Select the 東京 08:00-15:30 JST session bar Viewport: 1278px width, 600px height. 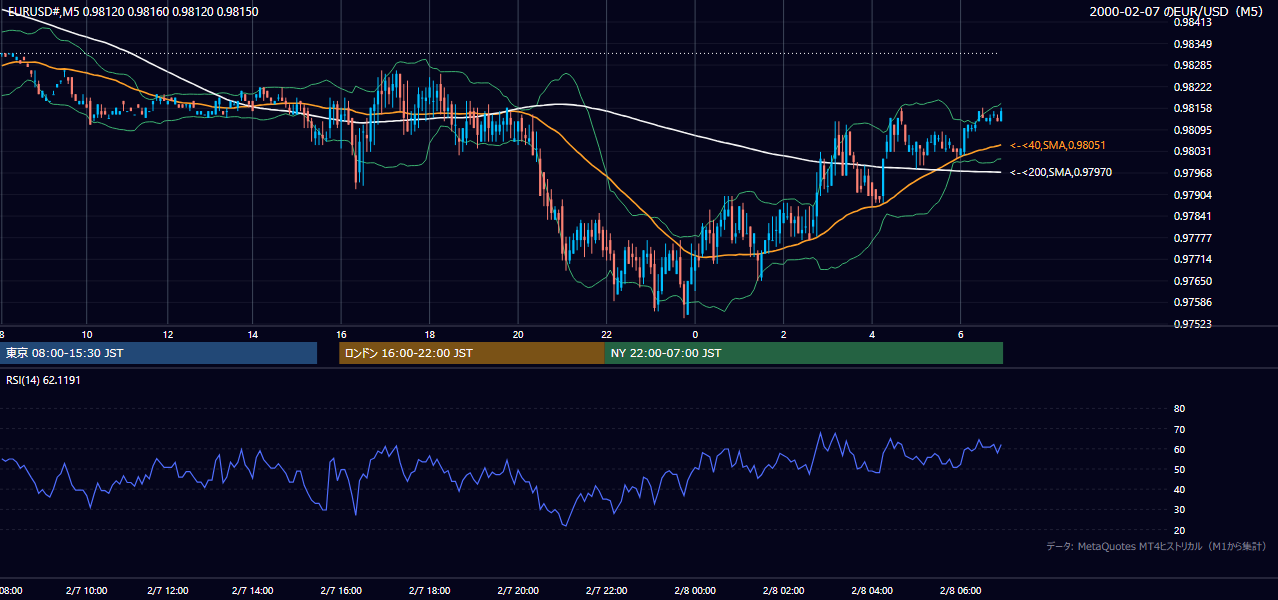click(x=158, y=353)
